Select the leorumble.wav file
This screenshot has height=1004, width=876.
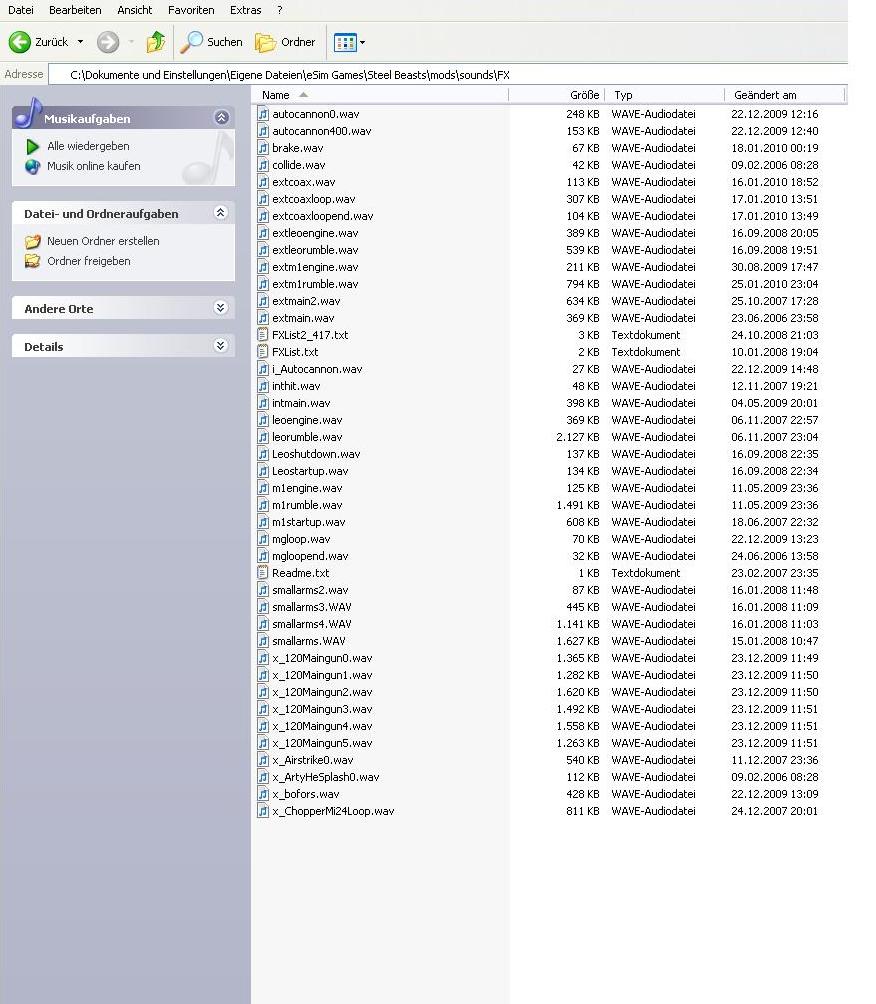(x=307, y=437)
